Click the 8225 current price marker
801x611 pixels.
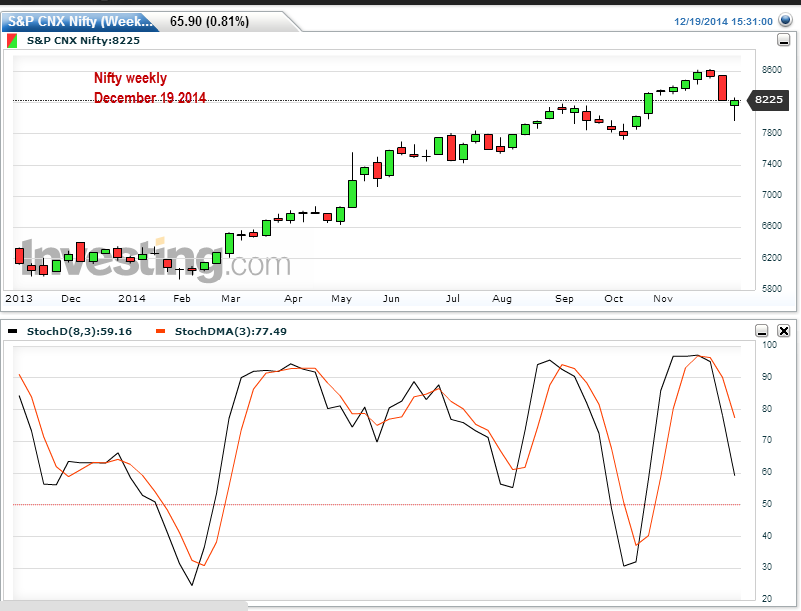click(x=768, y=100)
